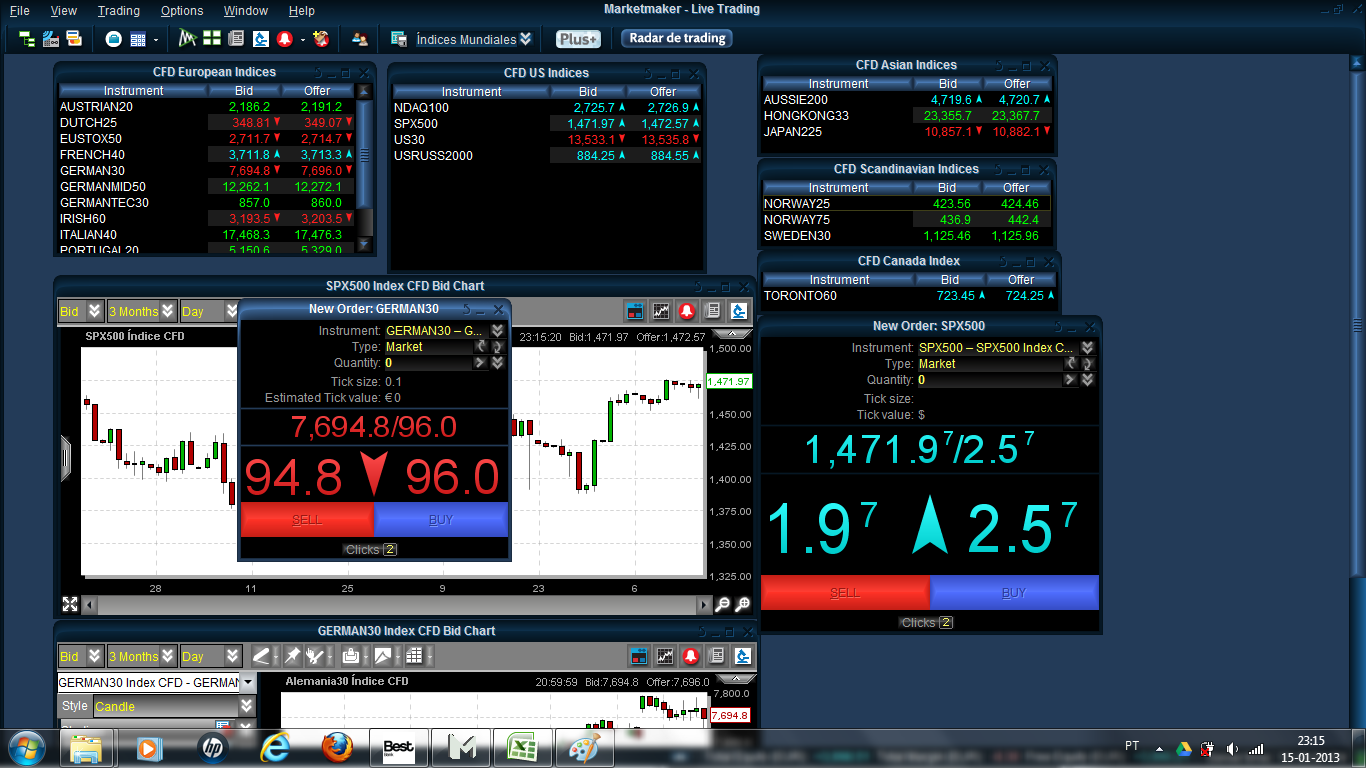The height and width of the screenshot is (768, 1366).
Task: Open price alerts bell in main toolbar
Action: pos(285,39)
